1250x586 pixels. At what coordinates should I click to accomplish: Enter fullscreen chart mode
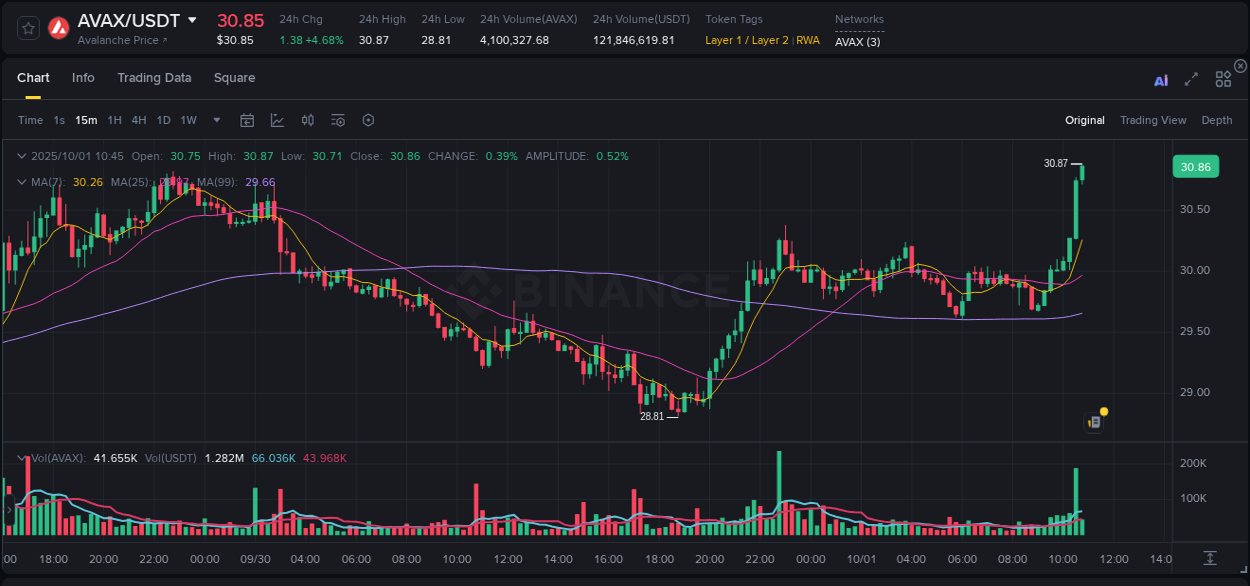click(x=1190, y=78)
